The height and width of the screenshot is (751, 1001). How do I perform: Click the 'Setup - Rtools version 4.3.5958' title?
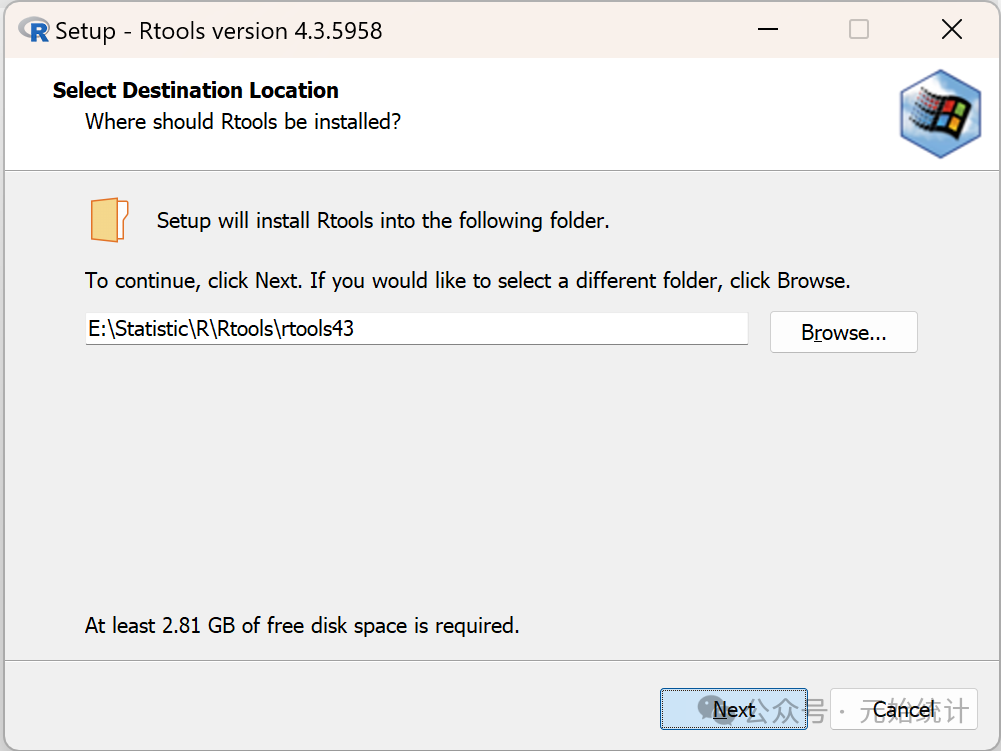click(218, 31)
